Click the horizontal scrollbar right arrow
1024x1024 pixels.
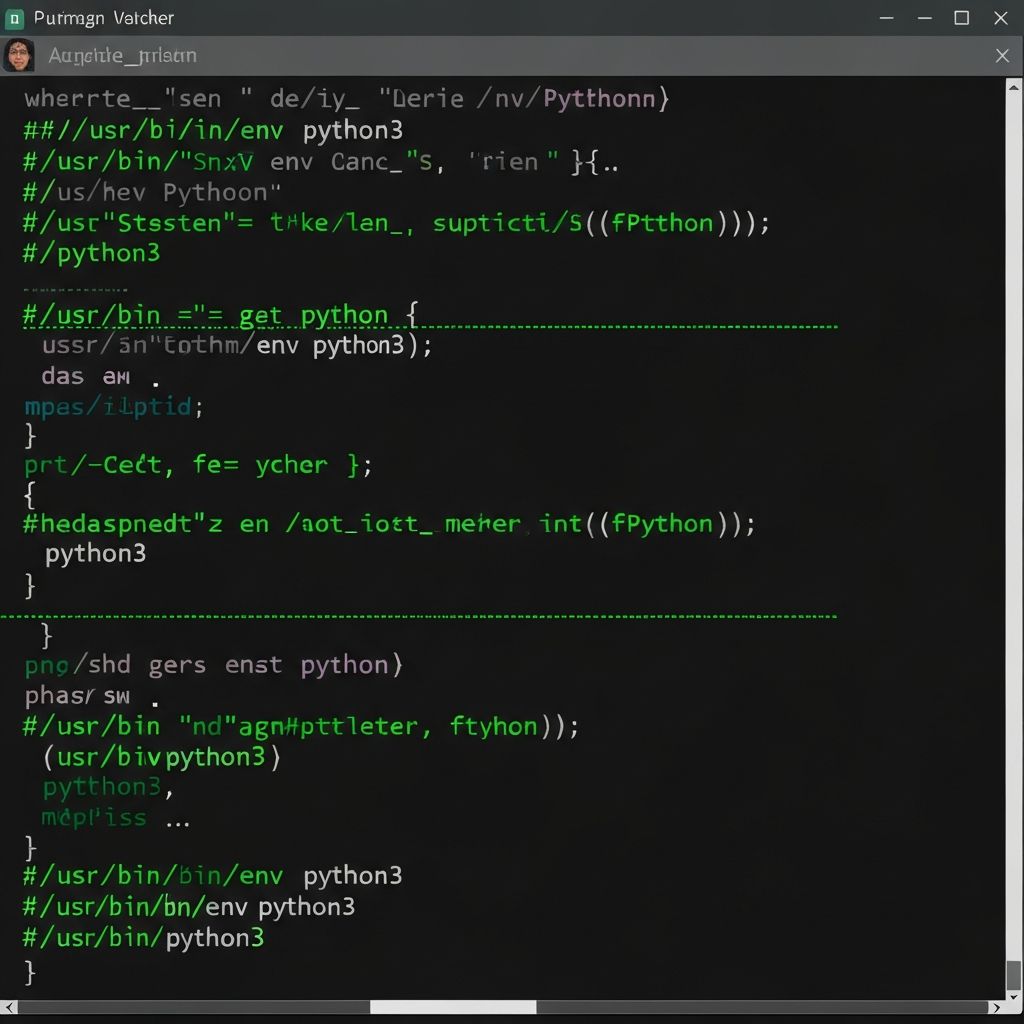click(996, 1007)
